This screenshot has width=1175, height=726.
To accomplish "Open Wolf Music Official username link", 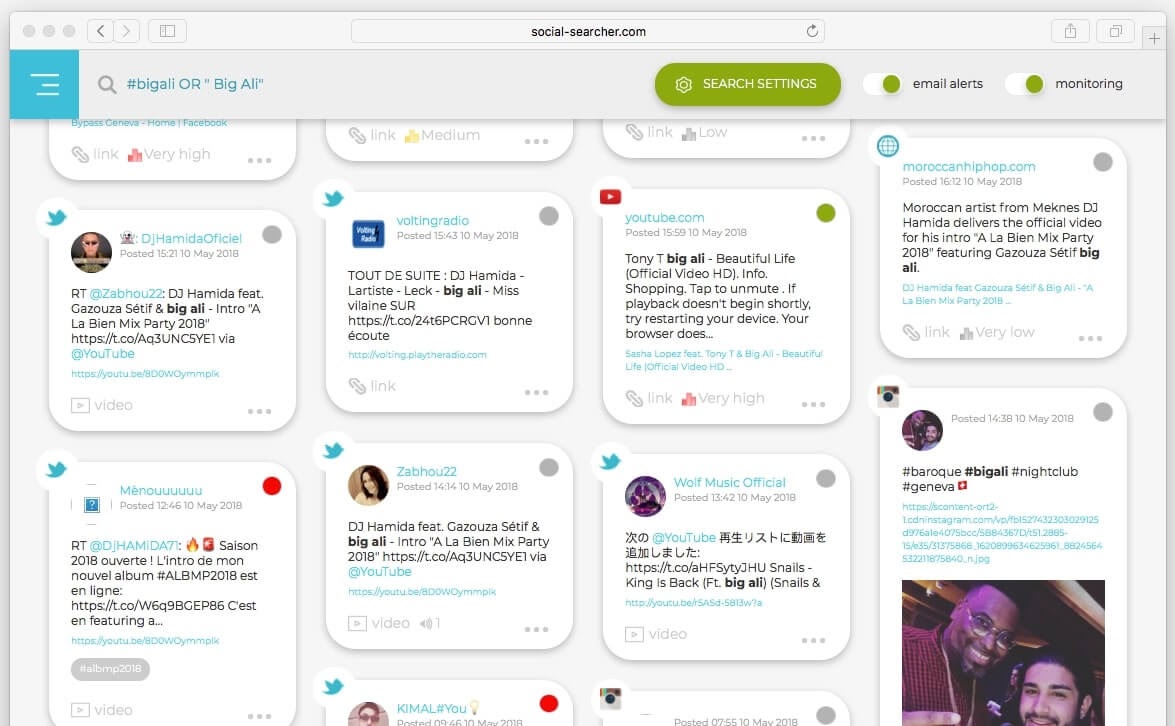I will coord(730,483).
